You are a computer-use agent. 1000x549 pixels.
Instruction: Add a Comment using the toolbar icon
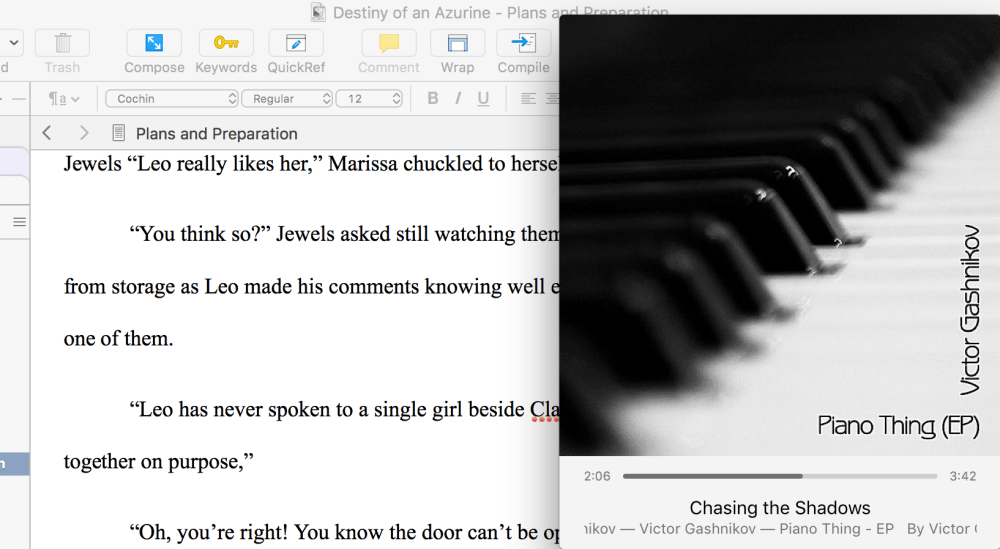point(389,43)
